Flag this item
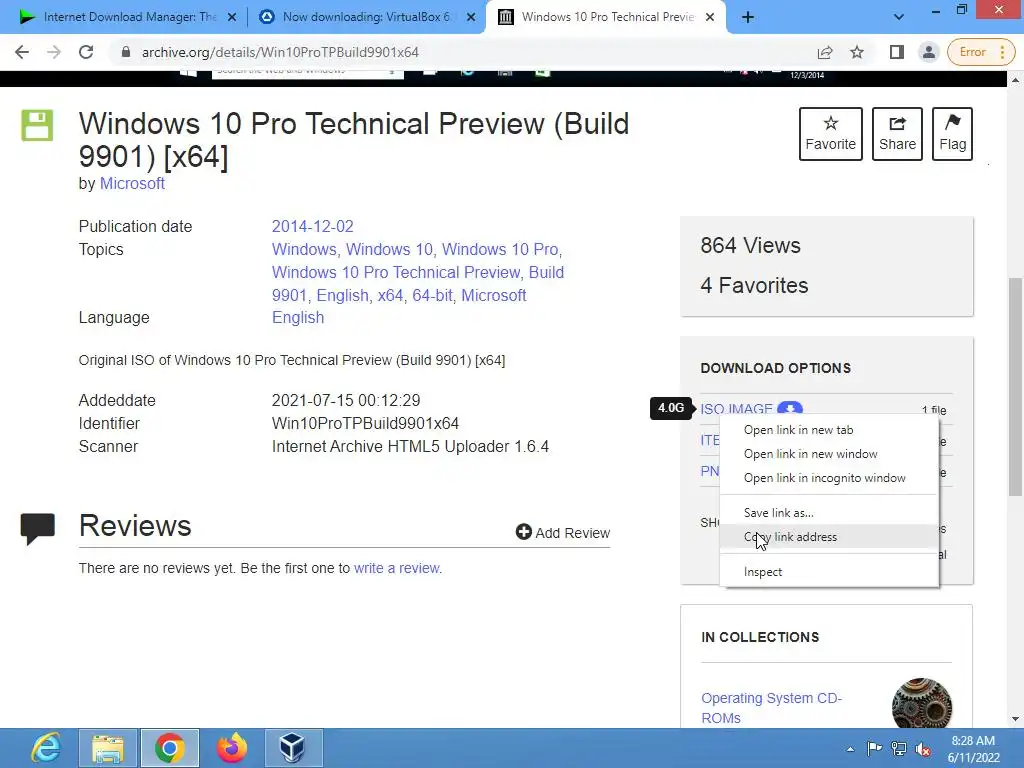This screenshot has width=1024, height=768. (x=952, y=134)
